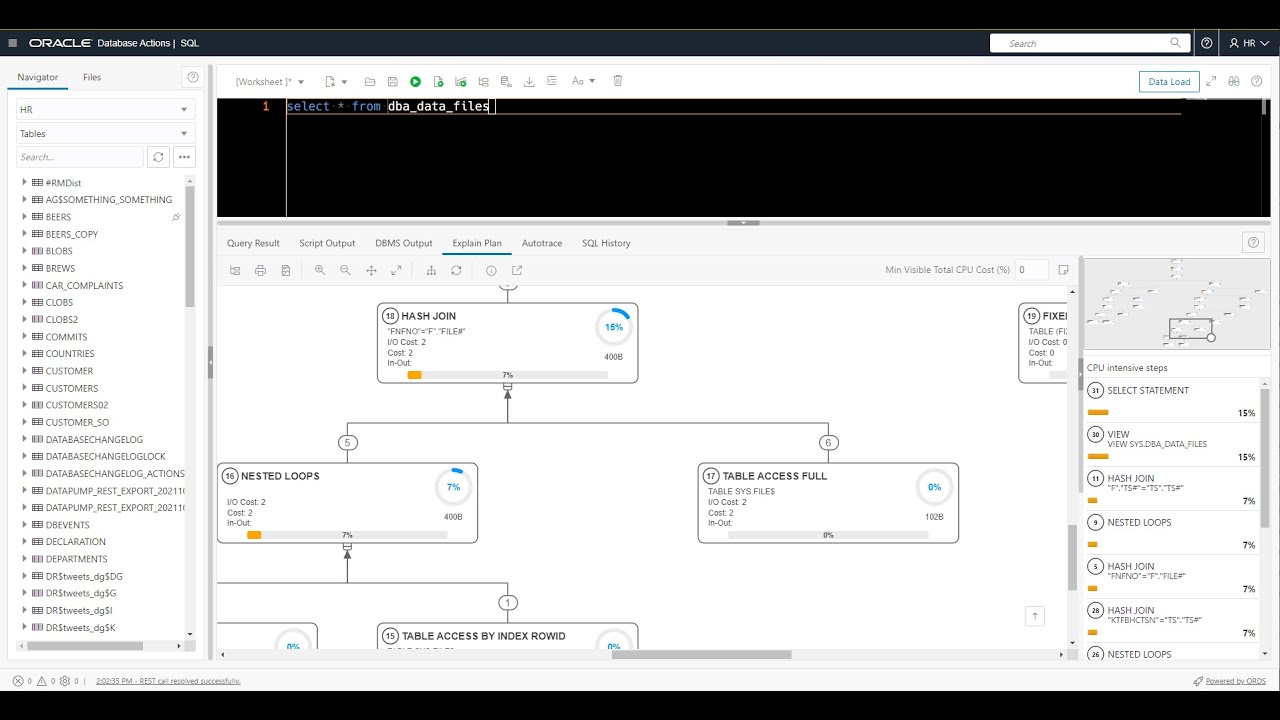The width and height of the screenshot is (1280, 720).
Task: Show explain plan info icon
Action: pos(491,270)
